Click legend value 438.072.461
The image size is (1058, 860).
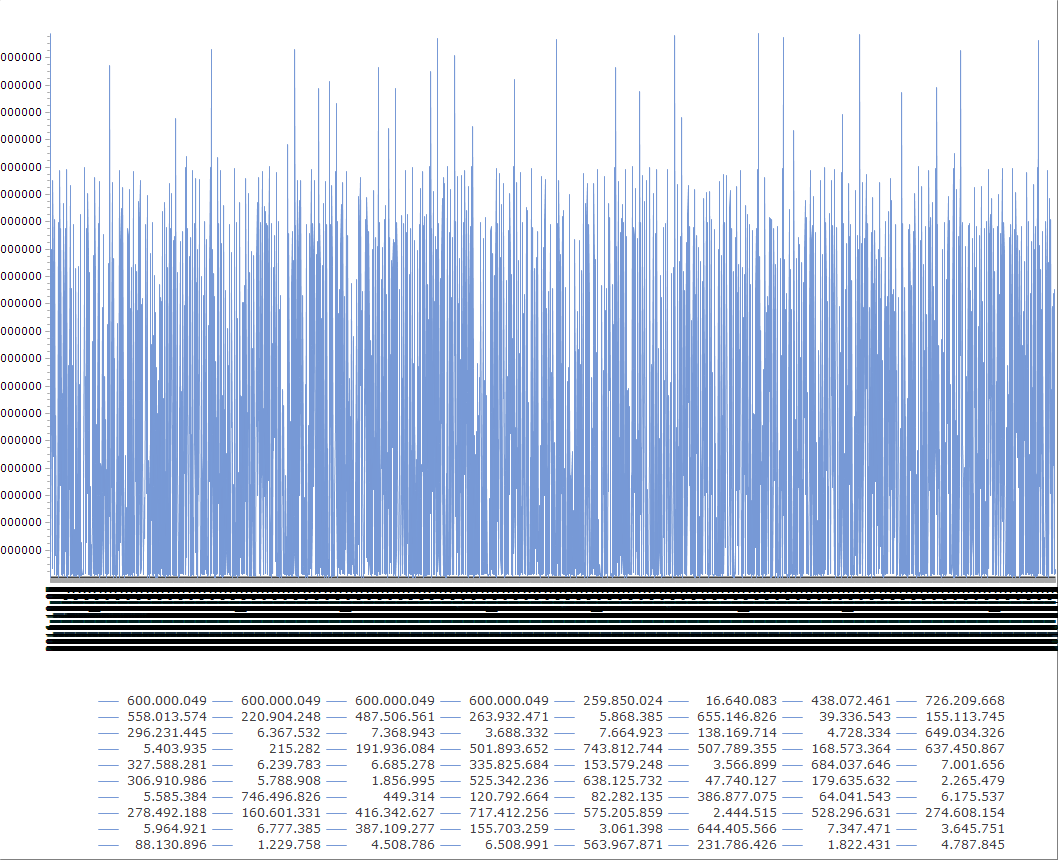[851, 701]
